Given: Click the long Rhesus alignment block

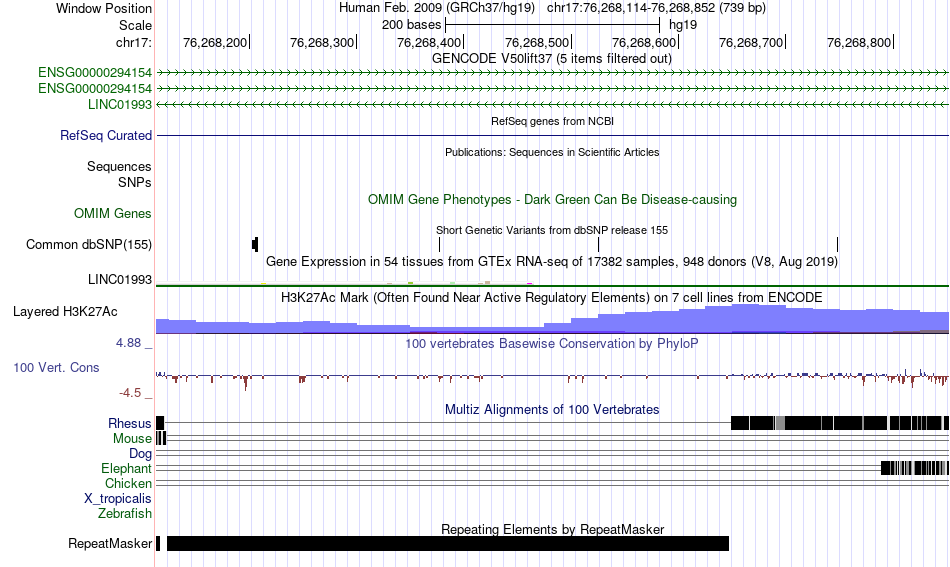Looking at the screenshot, I should pos(840,423).
